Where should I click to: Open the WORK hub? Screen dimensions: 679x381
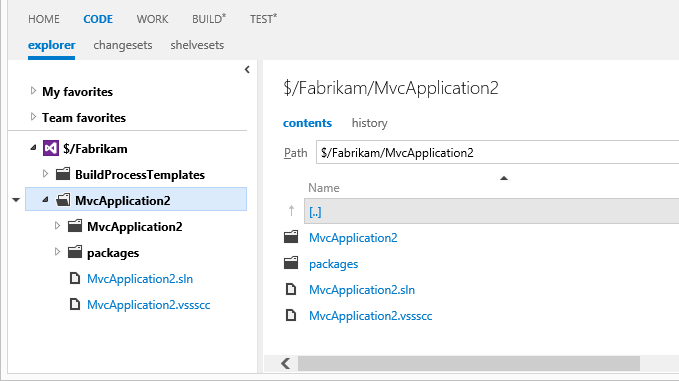coord(152,19)
